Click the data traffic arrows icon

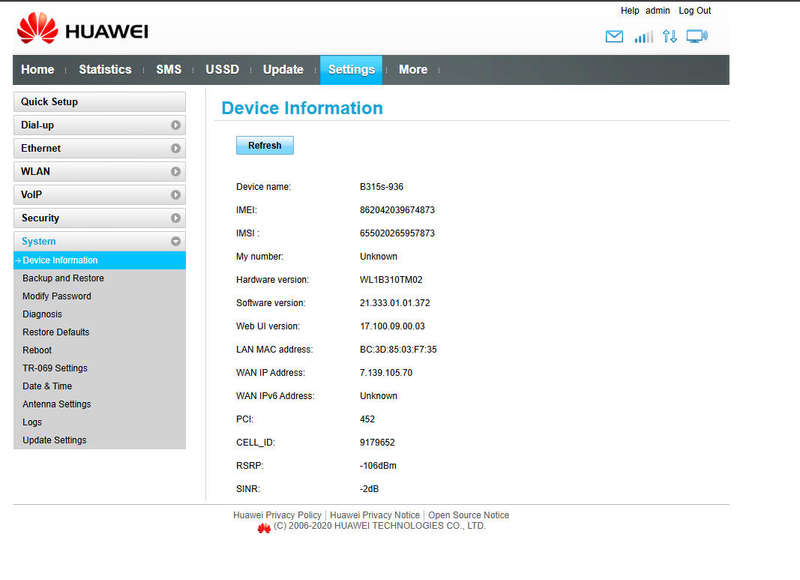point(669,36)
